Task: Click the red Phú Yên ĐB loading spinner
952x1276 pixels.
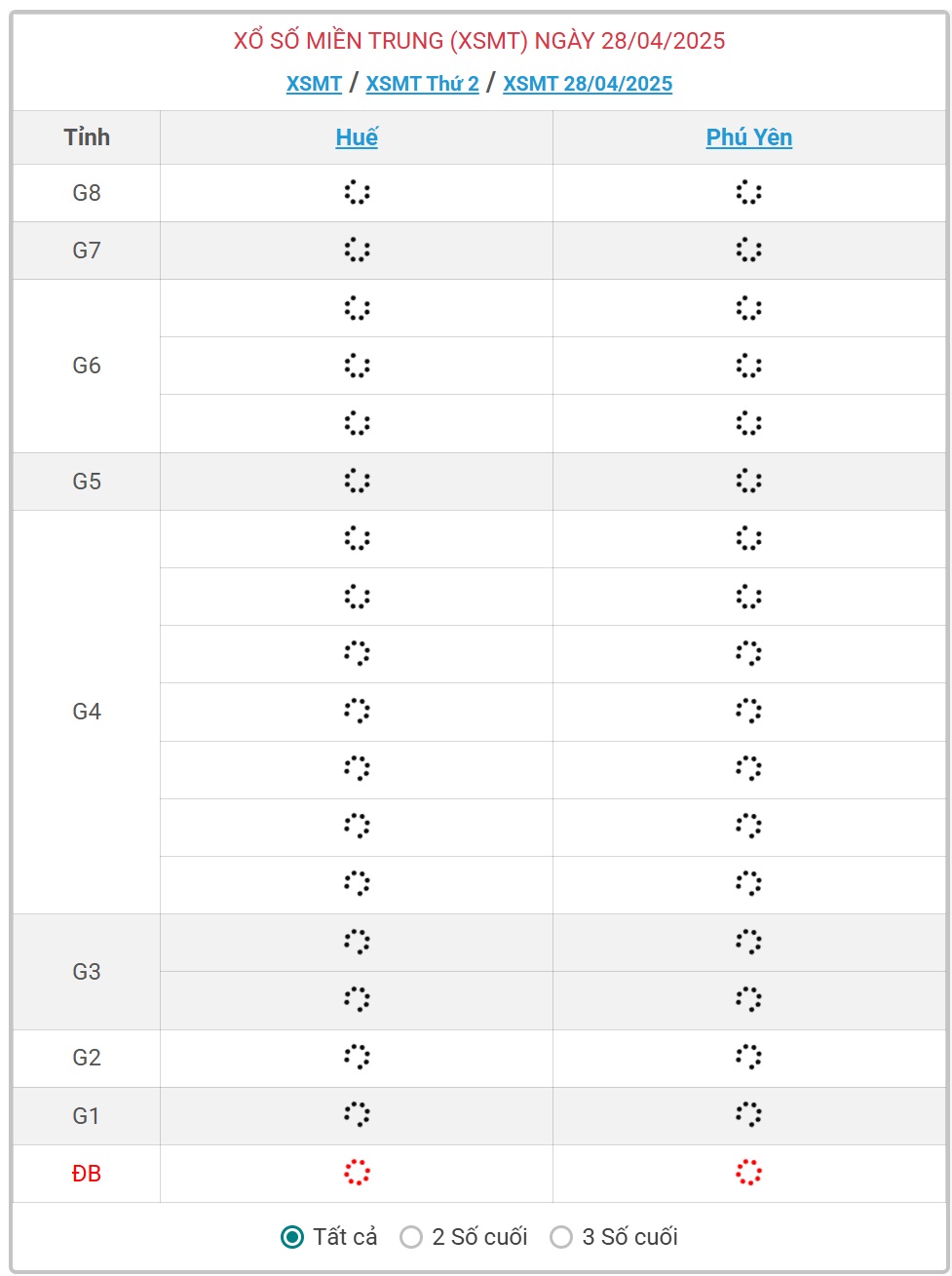Action: point(748,1173)
